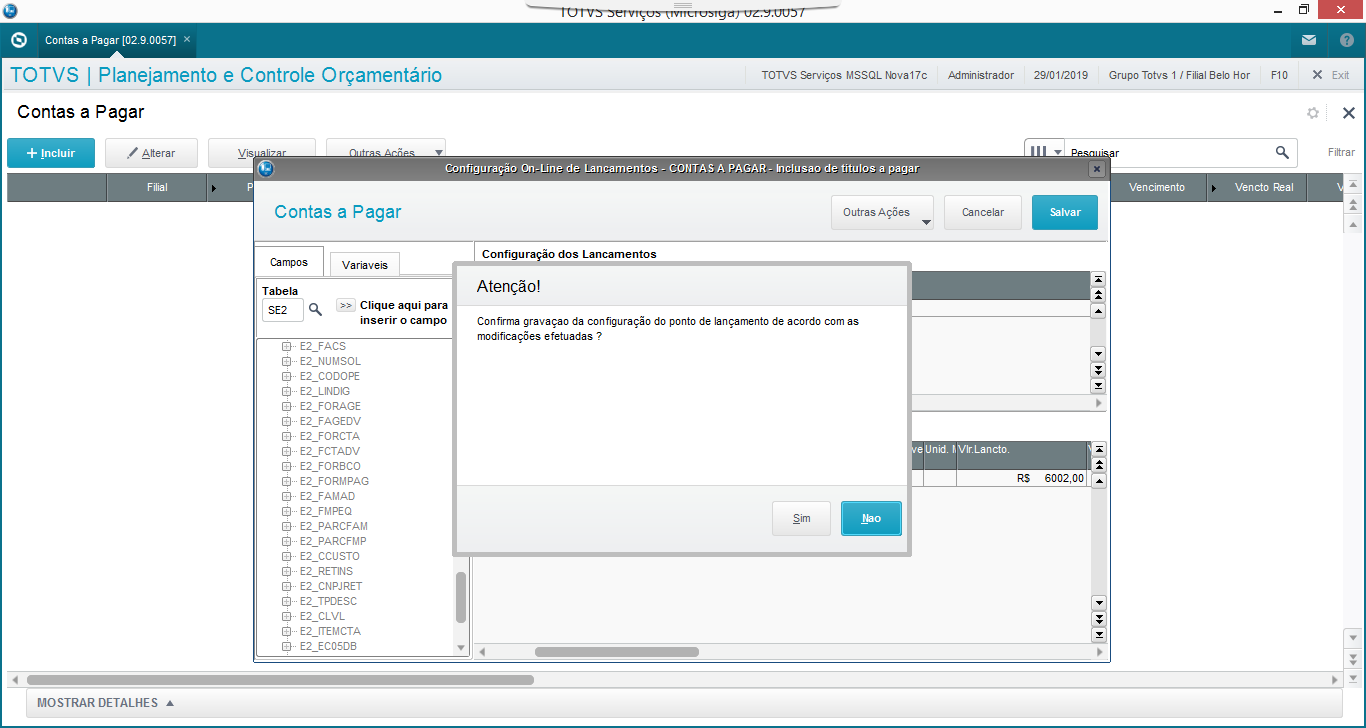1366x728 pixels.
Task: Close the Contas a Pagar browse with X
Action: [1348, 113]
